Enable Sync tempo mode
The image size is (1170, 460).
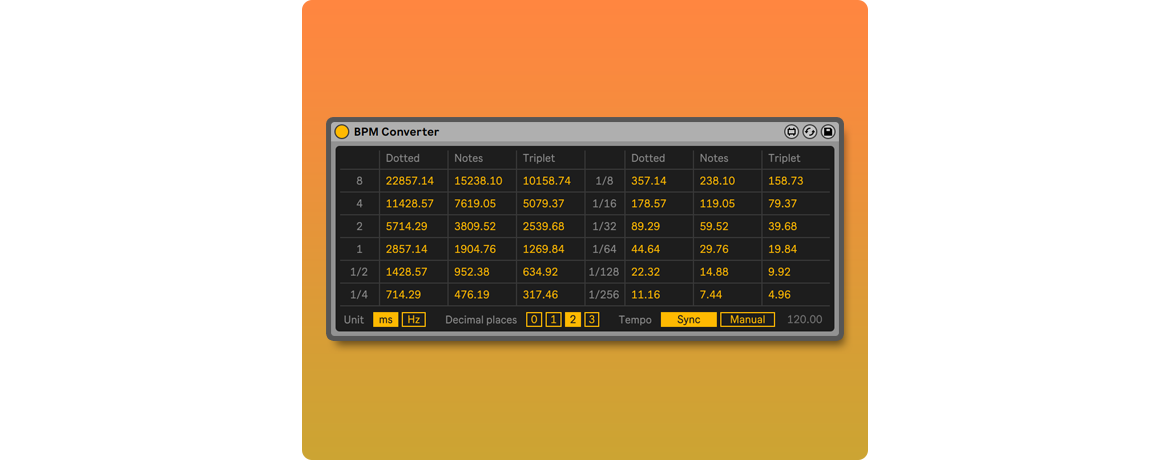pos(688,320)
